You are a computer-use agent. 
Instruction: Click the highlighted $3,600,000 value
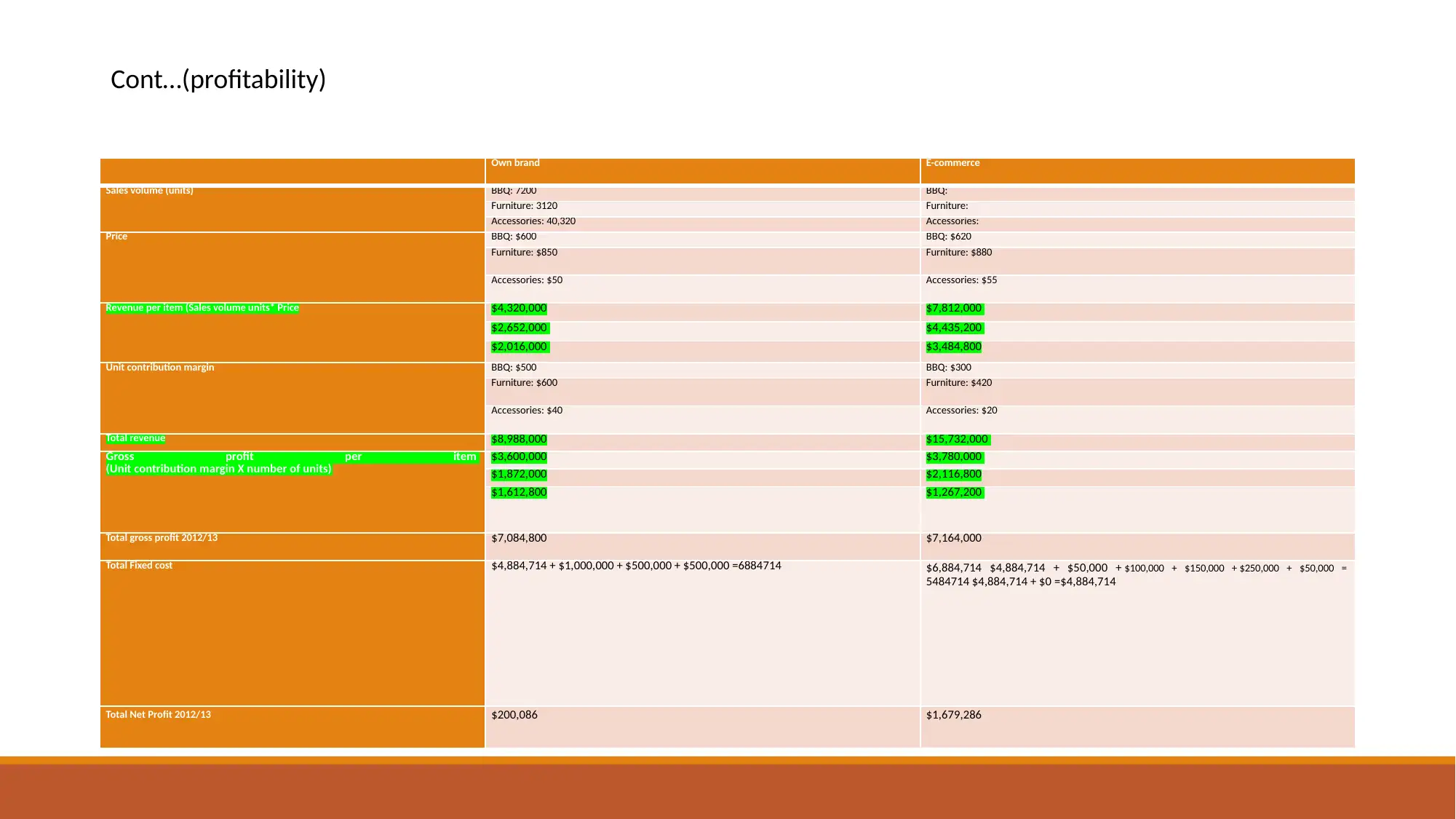coord(519,457)
